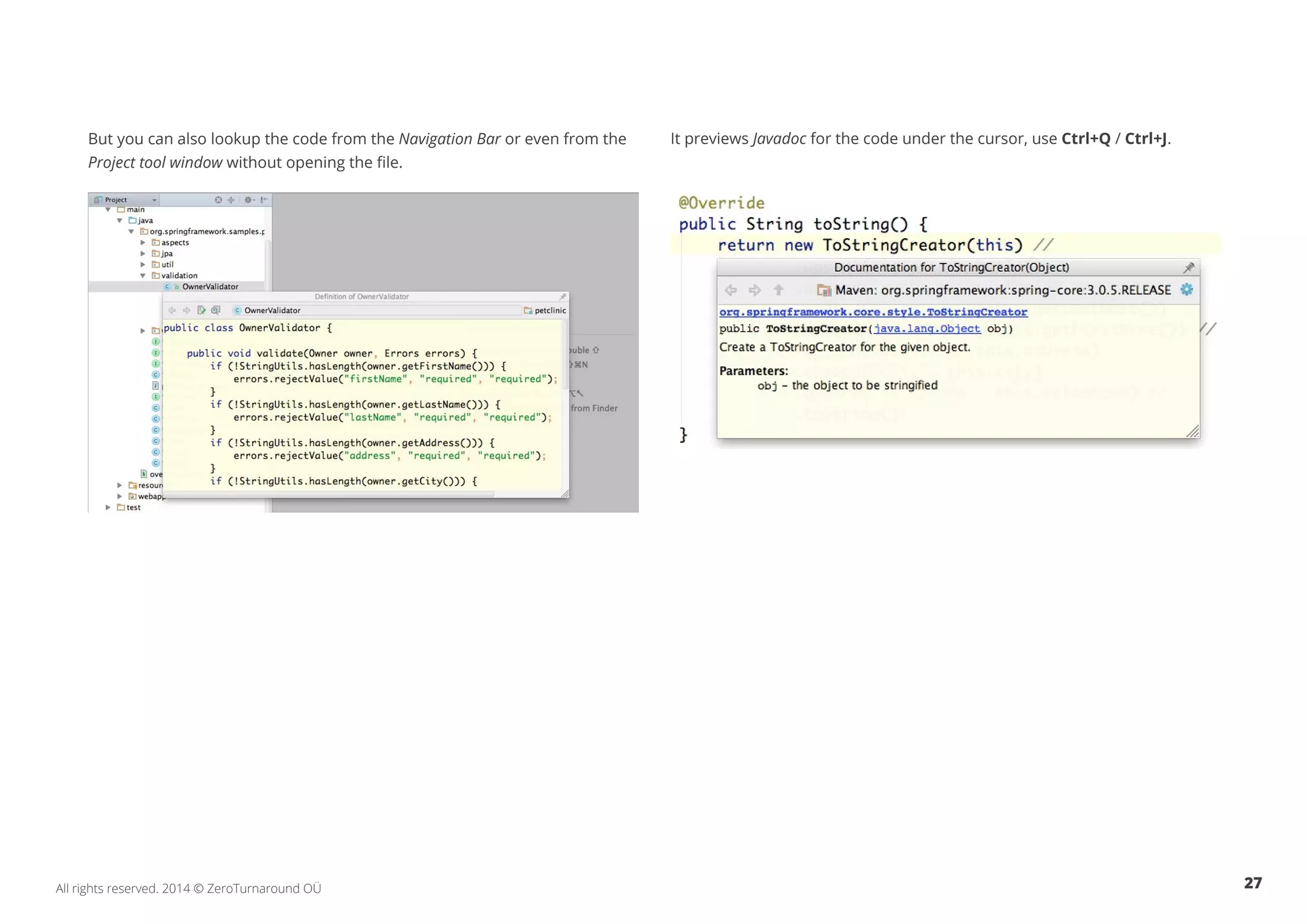The height and width of the screenshot is (924, 1307).
Task: Click the @Override annotation in the editor
Action: click(x=721, y=203)
